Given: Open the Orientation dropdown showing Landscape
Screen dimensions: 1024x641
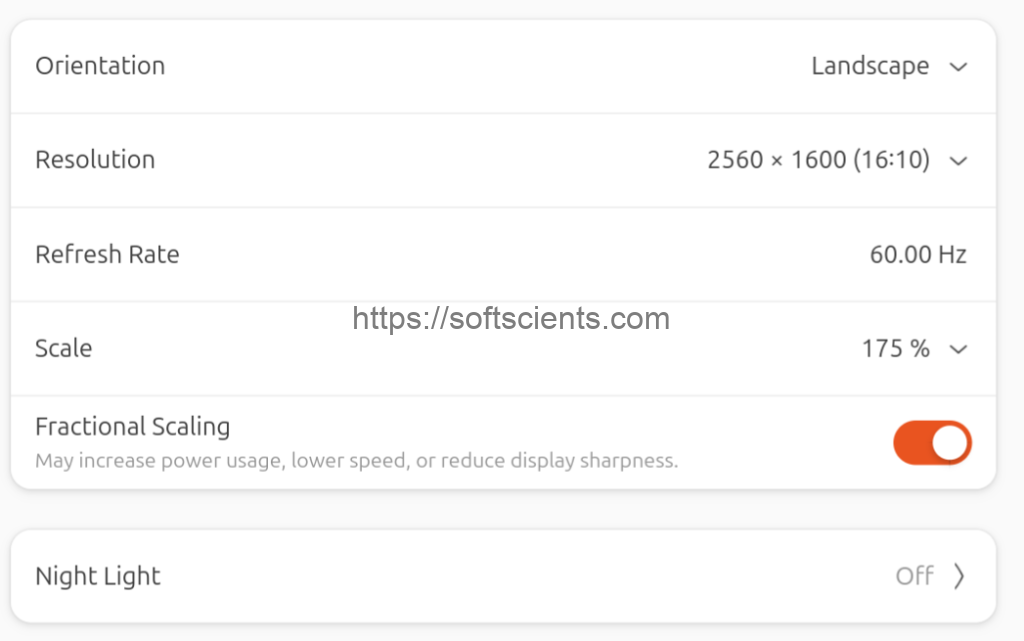Looking at the screenshot, I should click(870, 67).
